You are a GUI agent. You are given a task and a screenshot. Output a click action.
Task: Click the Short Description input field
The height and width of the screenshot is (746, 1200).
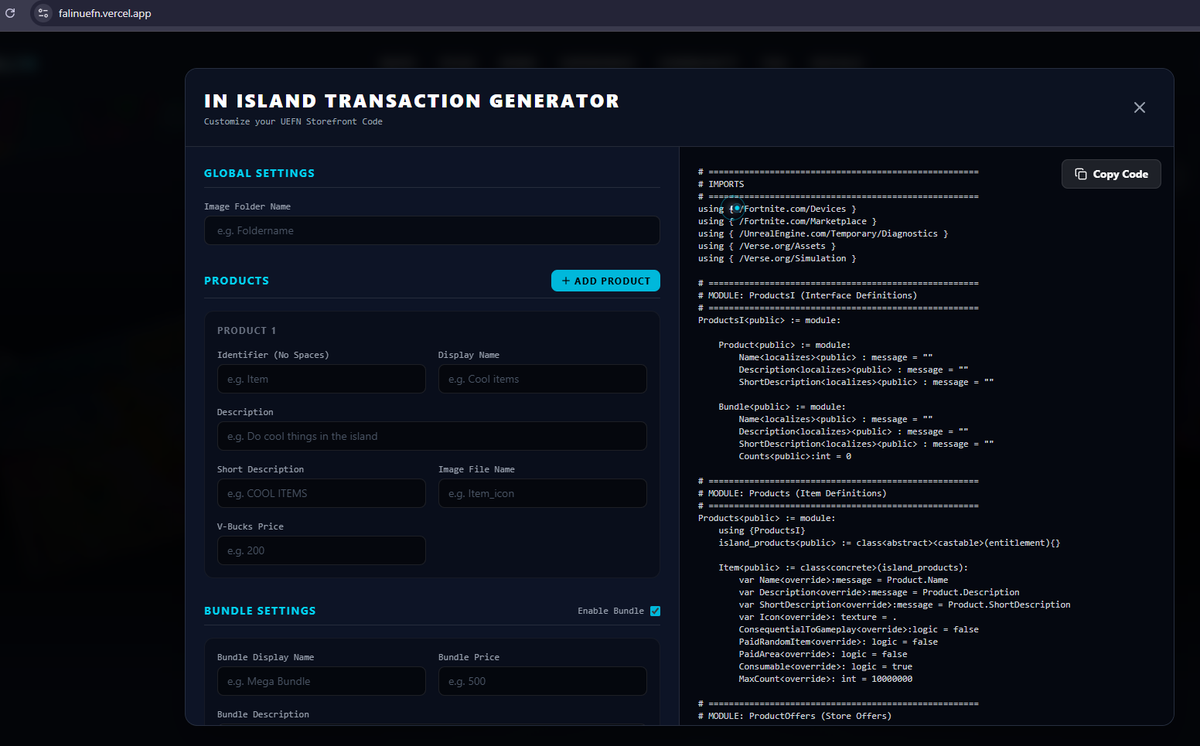pos(321,493)
